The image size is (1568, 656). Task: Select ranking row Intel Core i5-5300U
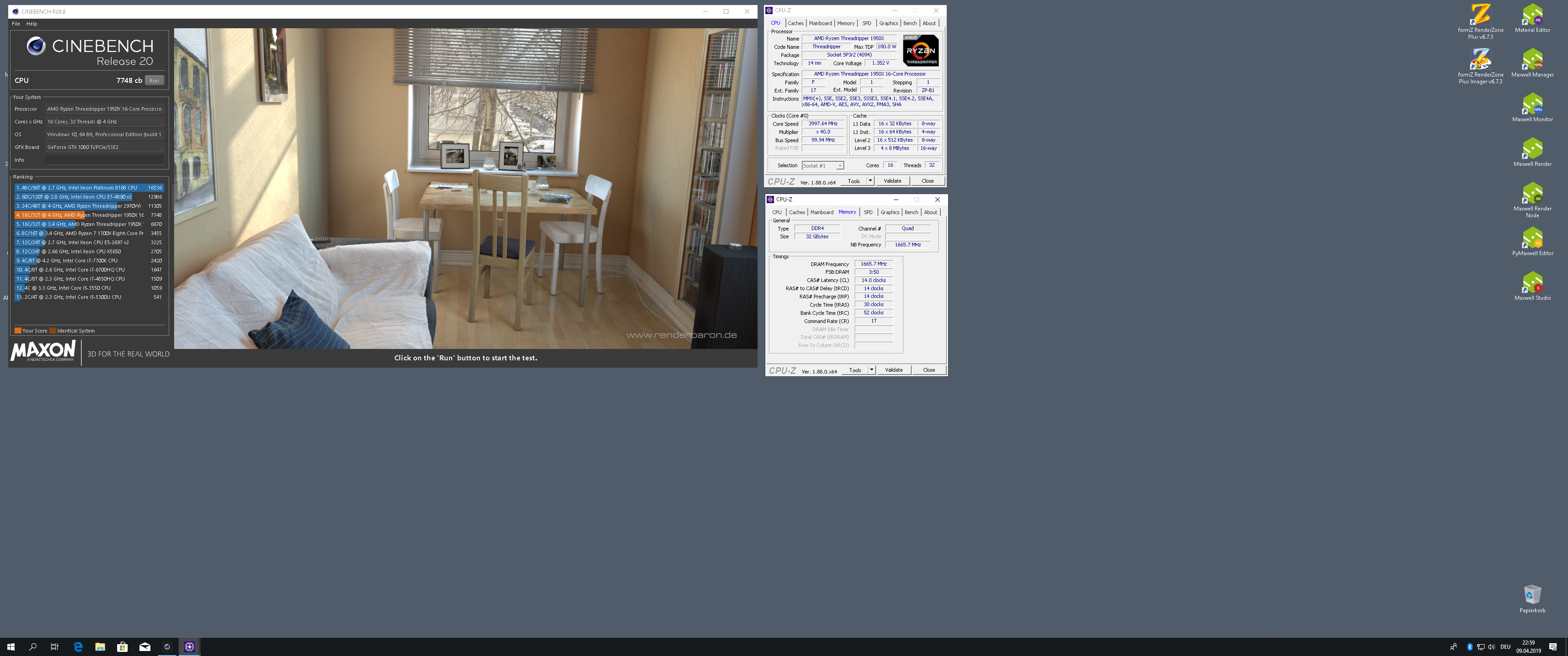pyautogui.click(x=89, y=297)
